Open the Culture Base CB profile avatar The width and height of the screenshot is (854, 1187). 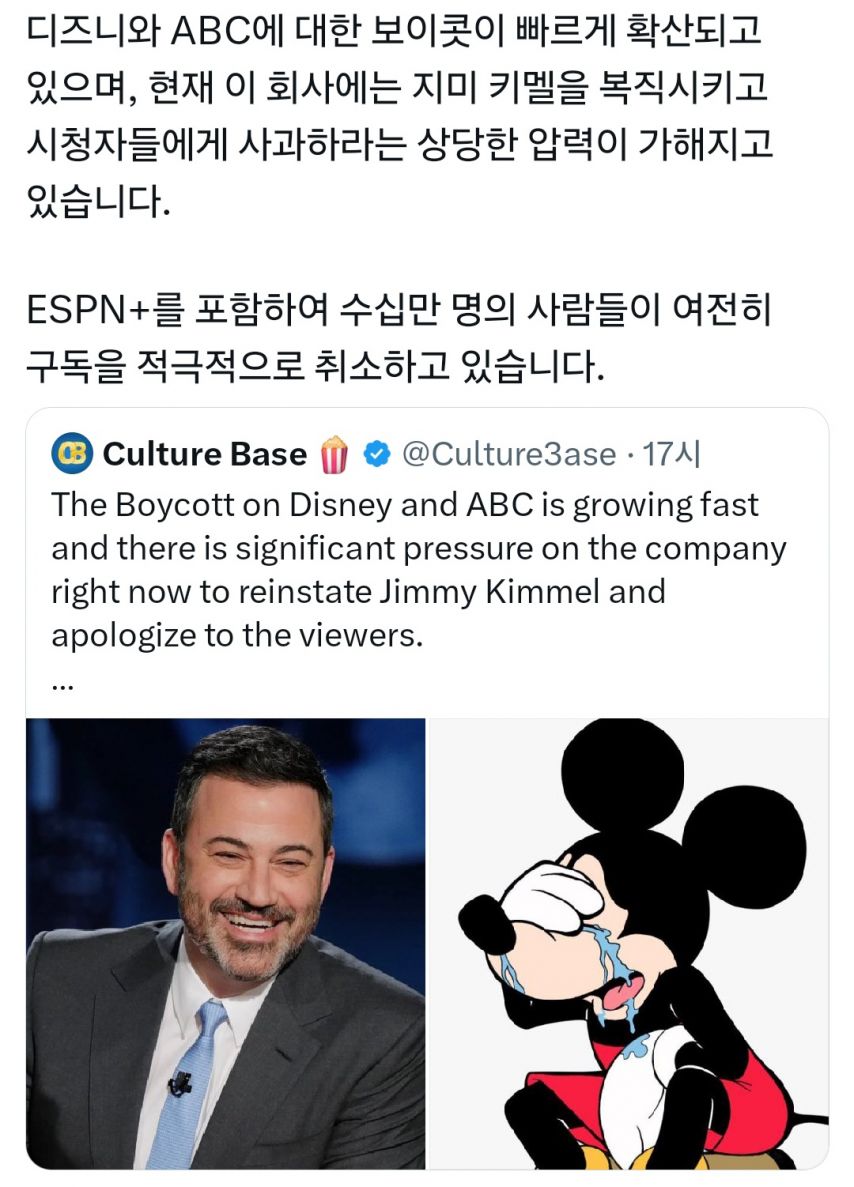72,454
